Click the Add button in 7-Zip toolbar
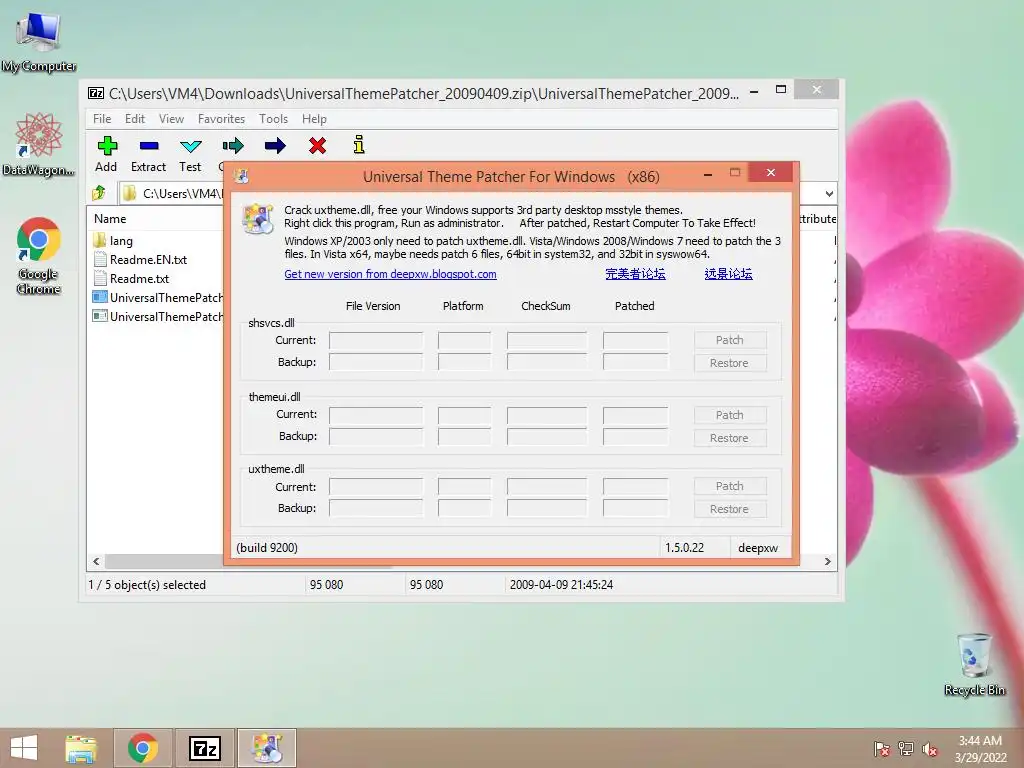Image resolution: width=1024 pixels, height=768 pixels. click(106, 154)
